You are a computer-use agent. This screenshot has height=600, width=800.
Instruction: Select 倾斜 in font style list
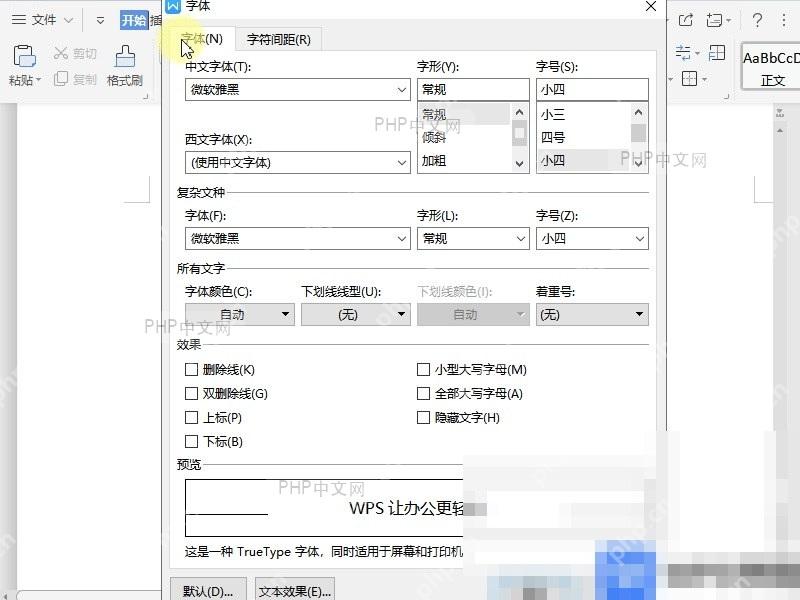[x=464, y=137]
